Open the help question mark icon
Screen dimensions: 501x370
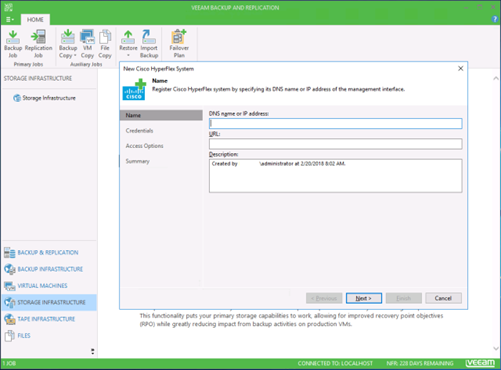pos(495,19)
